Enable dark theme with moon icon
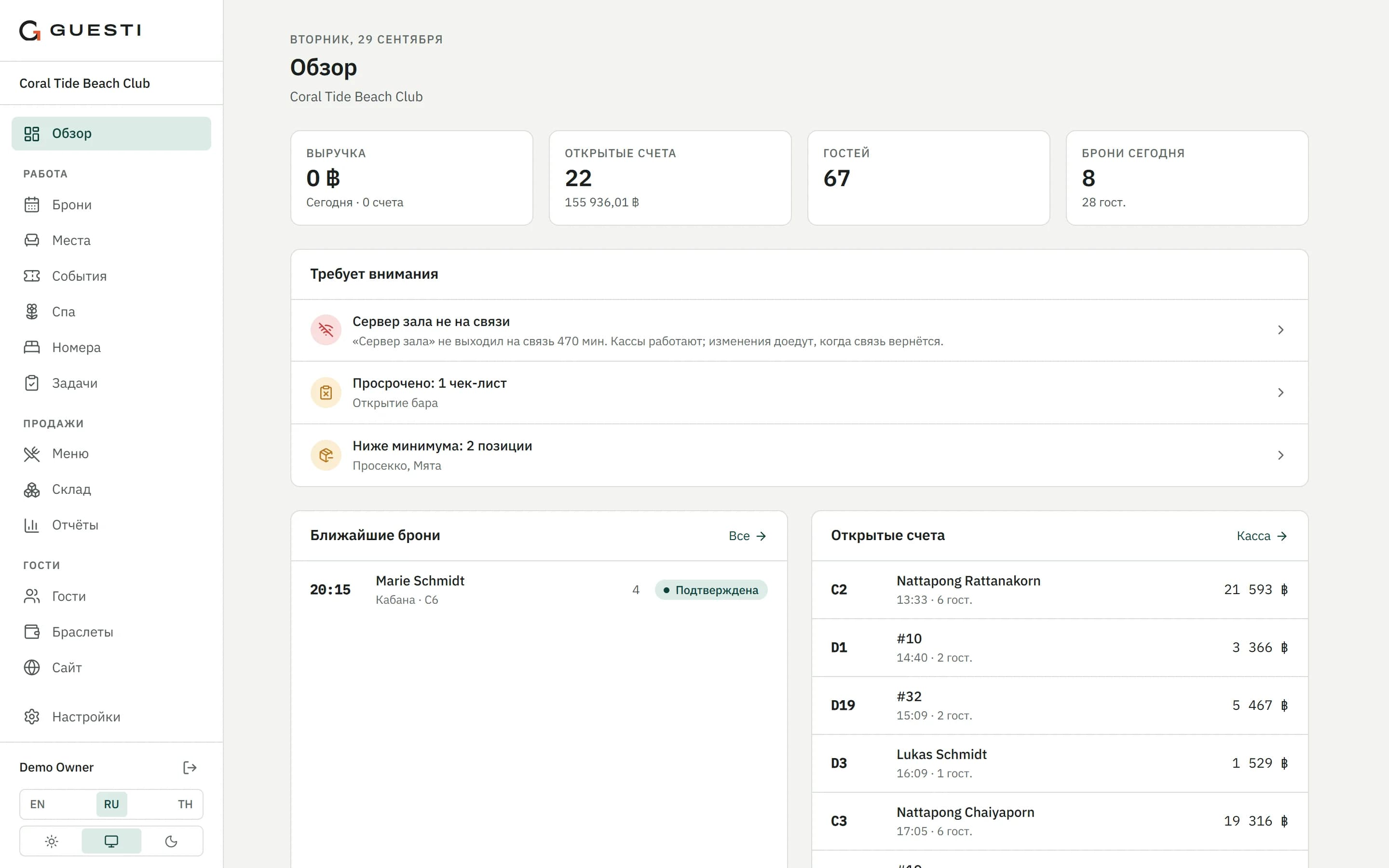This screenshot has width=1389, height=868. tap(171, 841)
